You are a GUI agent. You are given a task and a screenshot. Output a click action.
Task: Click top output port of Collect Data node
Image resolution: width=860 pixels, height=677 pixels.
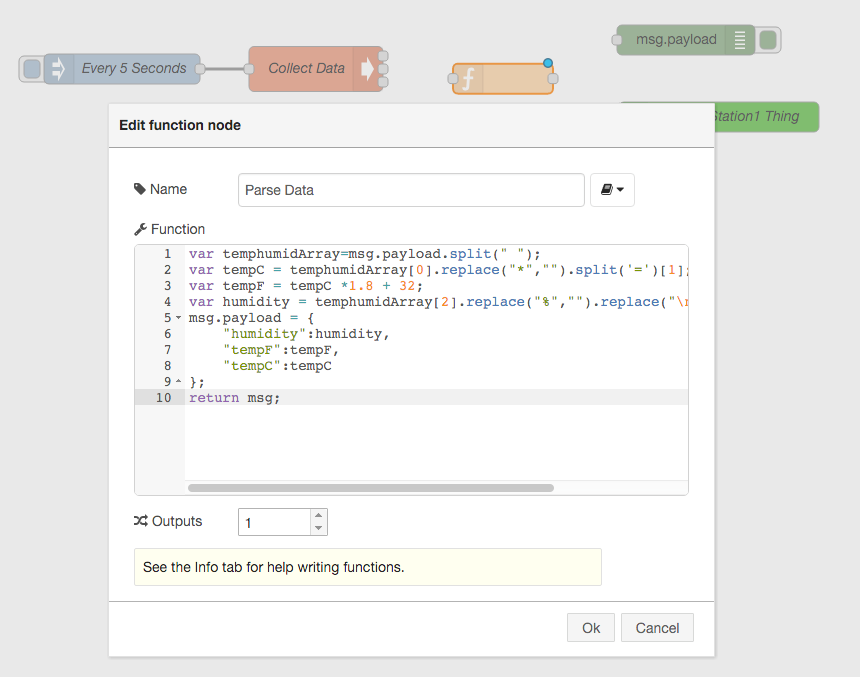(x=383, y=56)
